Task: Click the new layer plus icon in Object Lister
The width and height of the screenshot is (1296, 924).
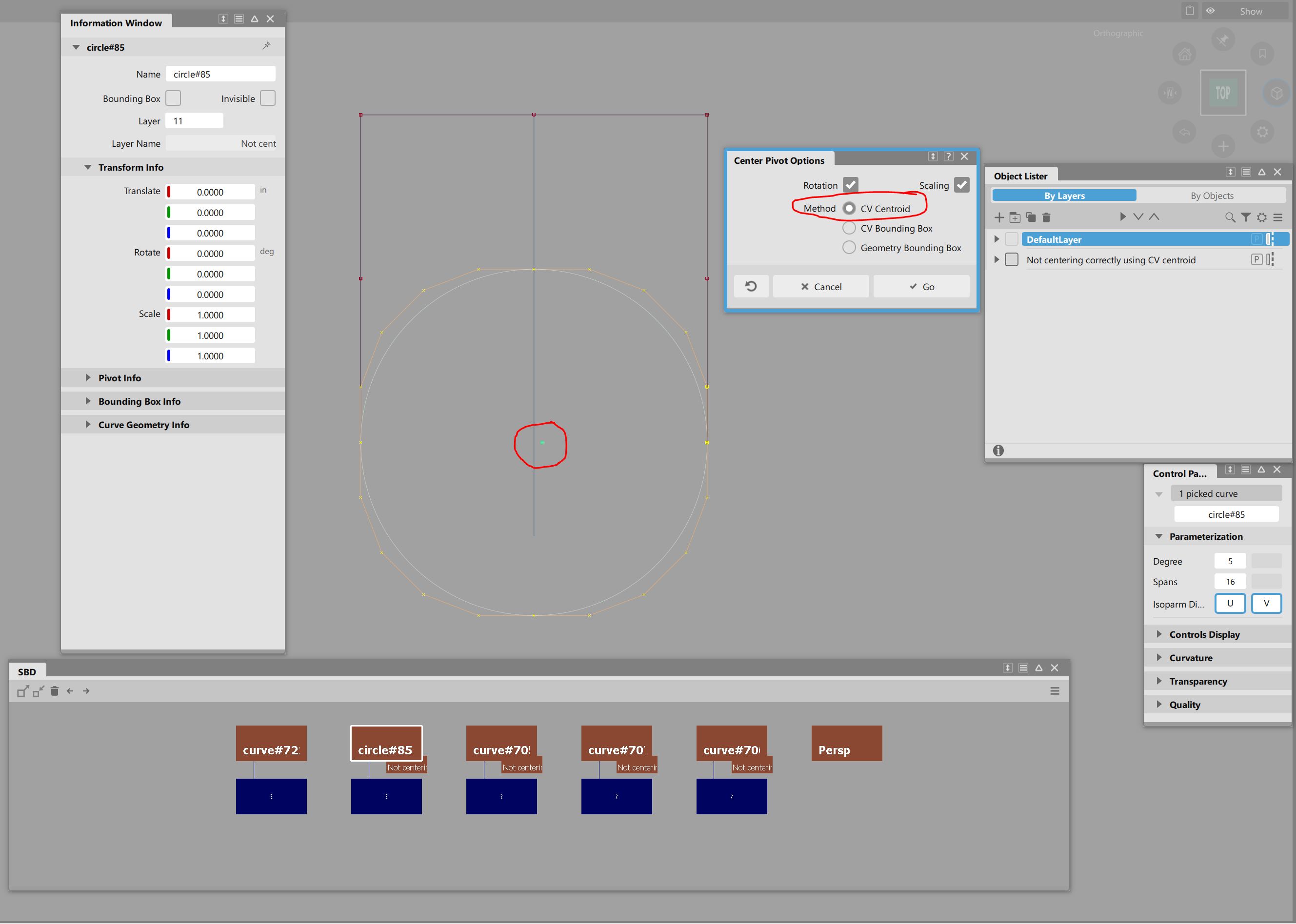Action: (999, 217)
